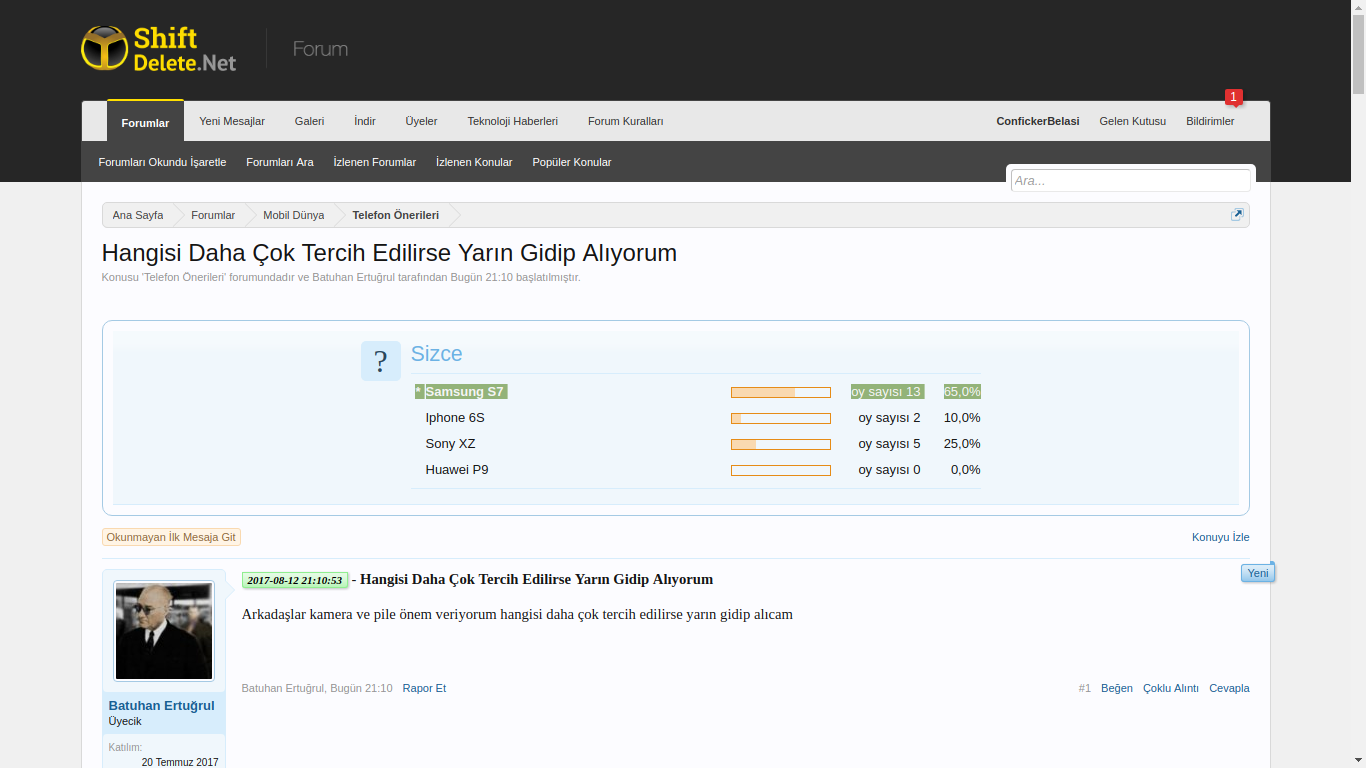
Task: Open İzlenen Konular link
Action: (474, 162)
